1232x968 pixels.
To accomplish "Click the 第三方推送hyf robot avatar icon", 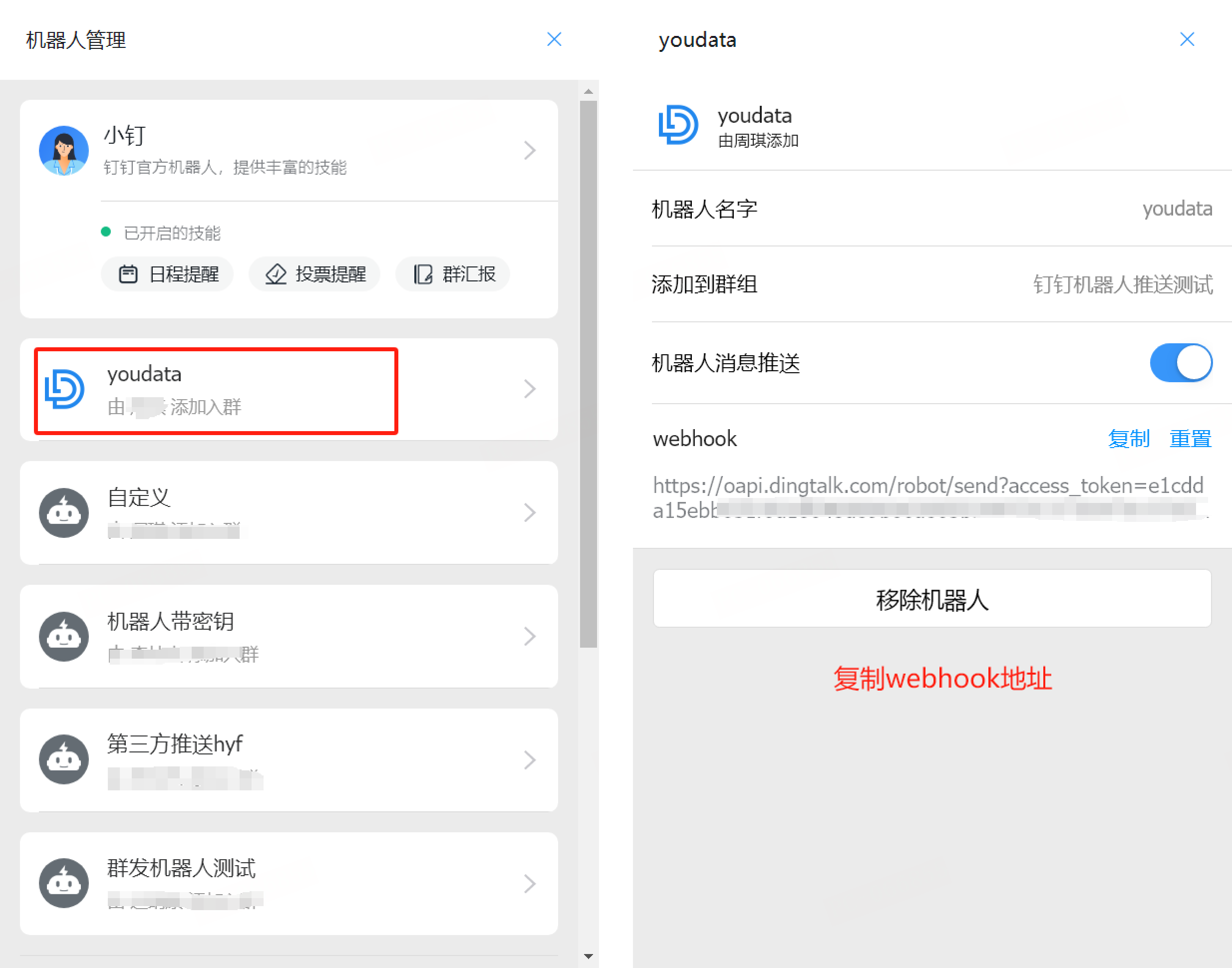I will coord(63,759).
